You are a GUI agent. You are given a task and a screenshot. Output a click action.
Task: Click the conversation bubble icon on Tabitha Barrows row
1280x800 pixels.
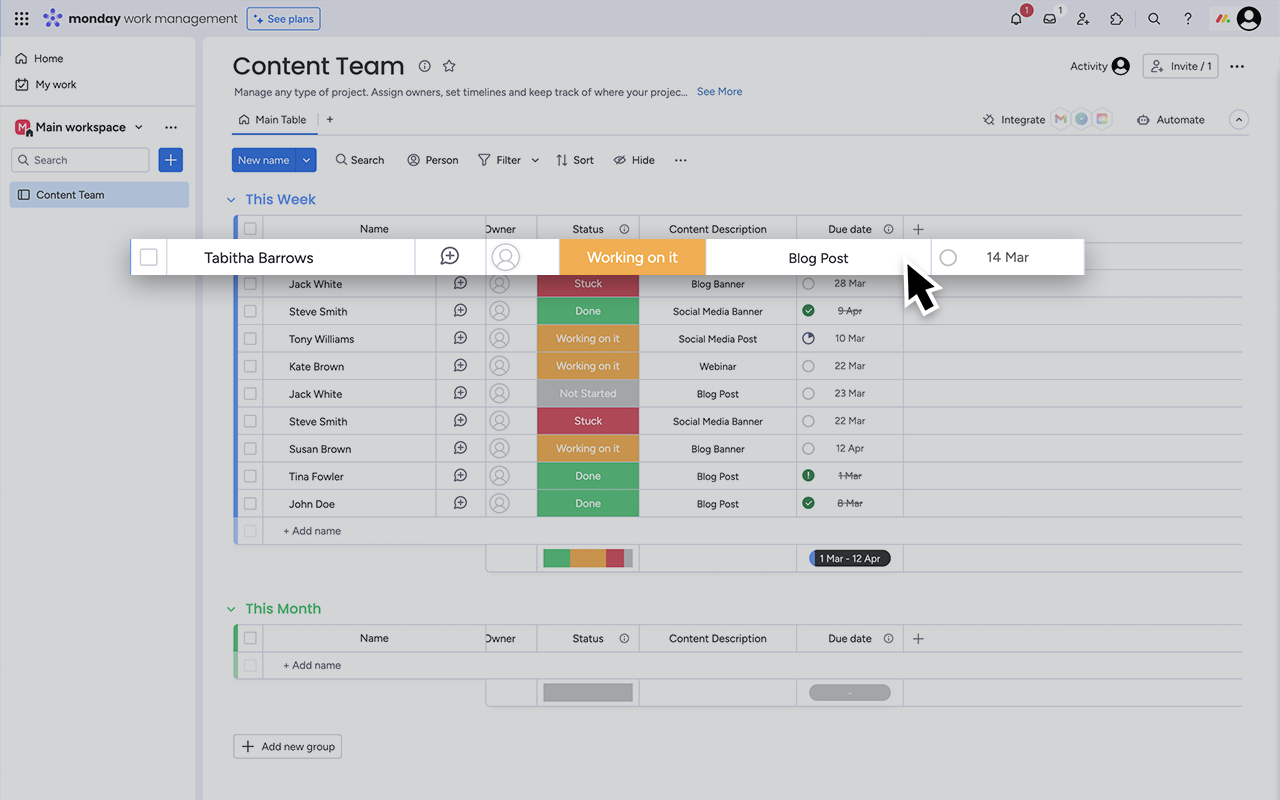click(450, 257)
